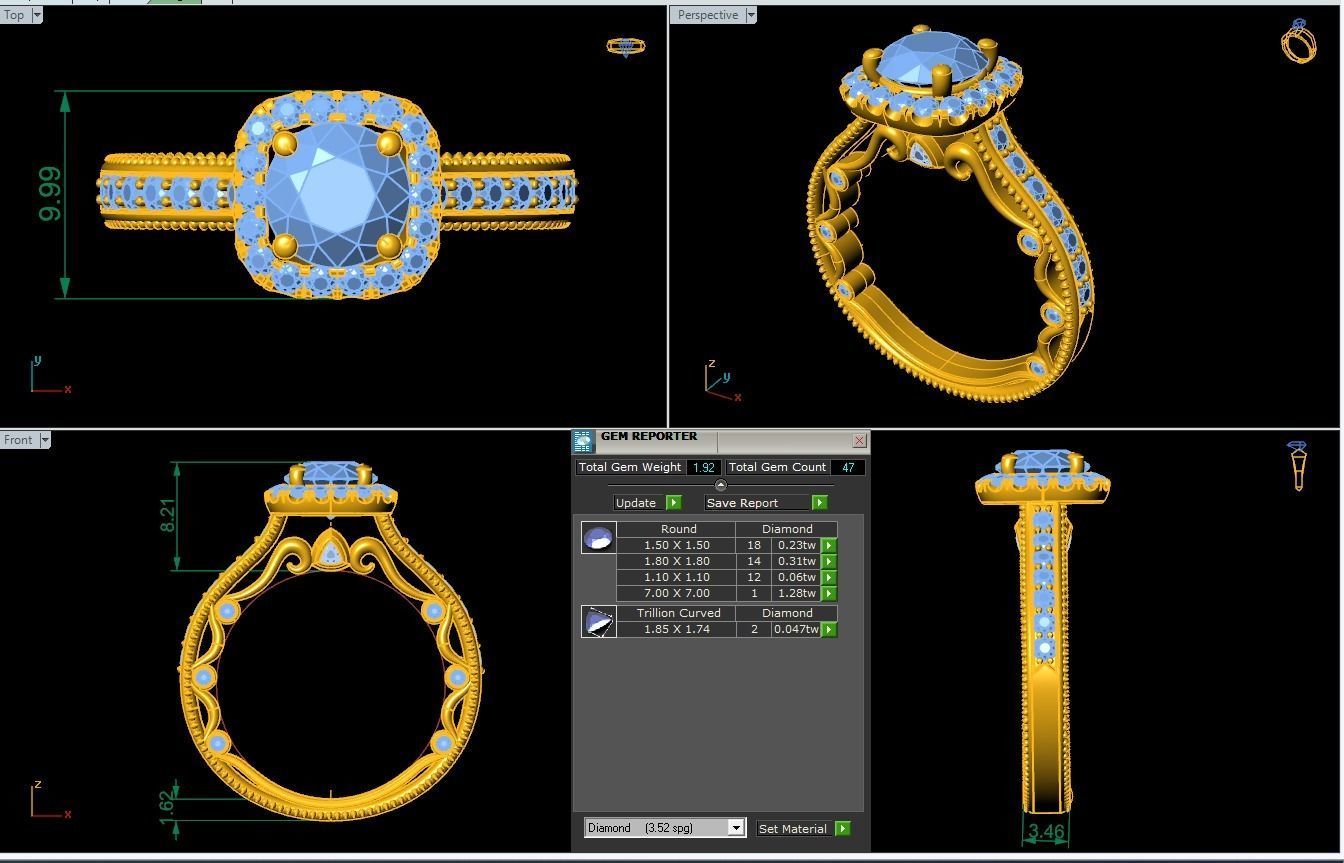Click green arrow for 1.10 X 1.10 row
The height and width of the screenshot is (863, 1344).
click(829, 577)
